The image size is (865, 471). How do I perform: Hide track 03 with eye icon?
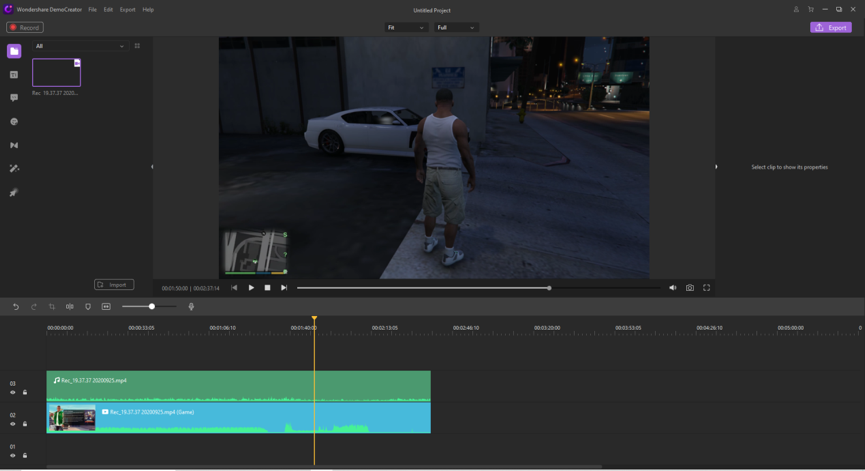coord(13,393)
